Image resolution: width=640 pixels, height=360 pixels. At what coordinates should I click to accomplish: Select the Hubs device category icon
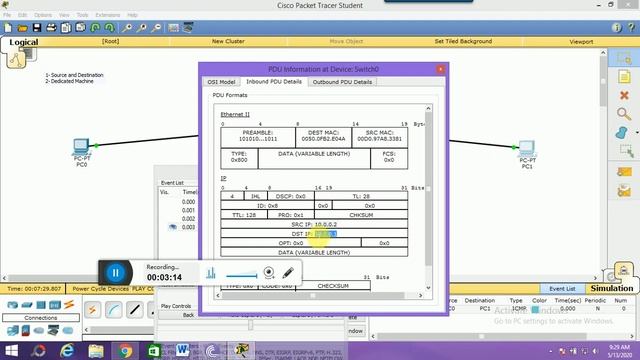41,304
